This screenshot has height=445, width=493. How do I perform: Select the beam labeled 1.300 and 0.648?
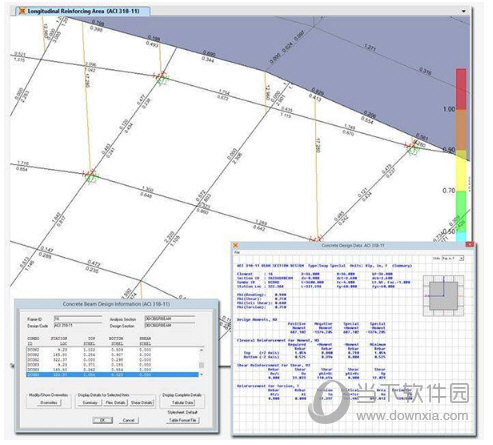(x=147, y=191)
